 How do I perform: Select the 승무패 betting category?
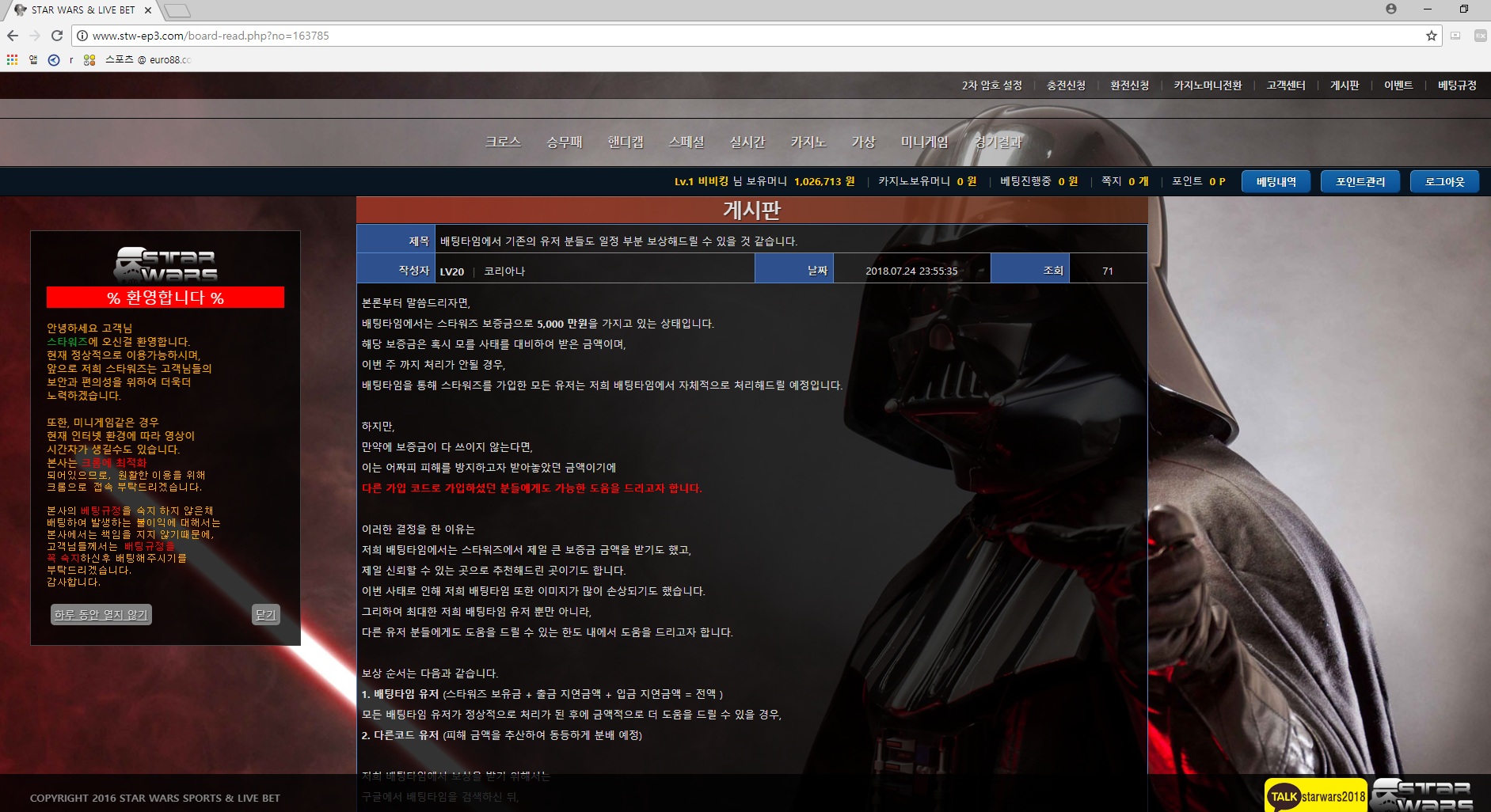(x=565, y=142)
